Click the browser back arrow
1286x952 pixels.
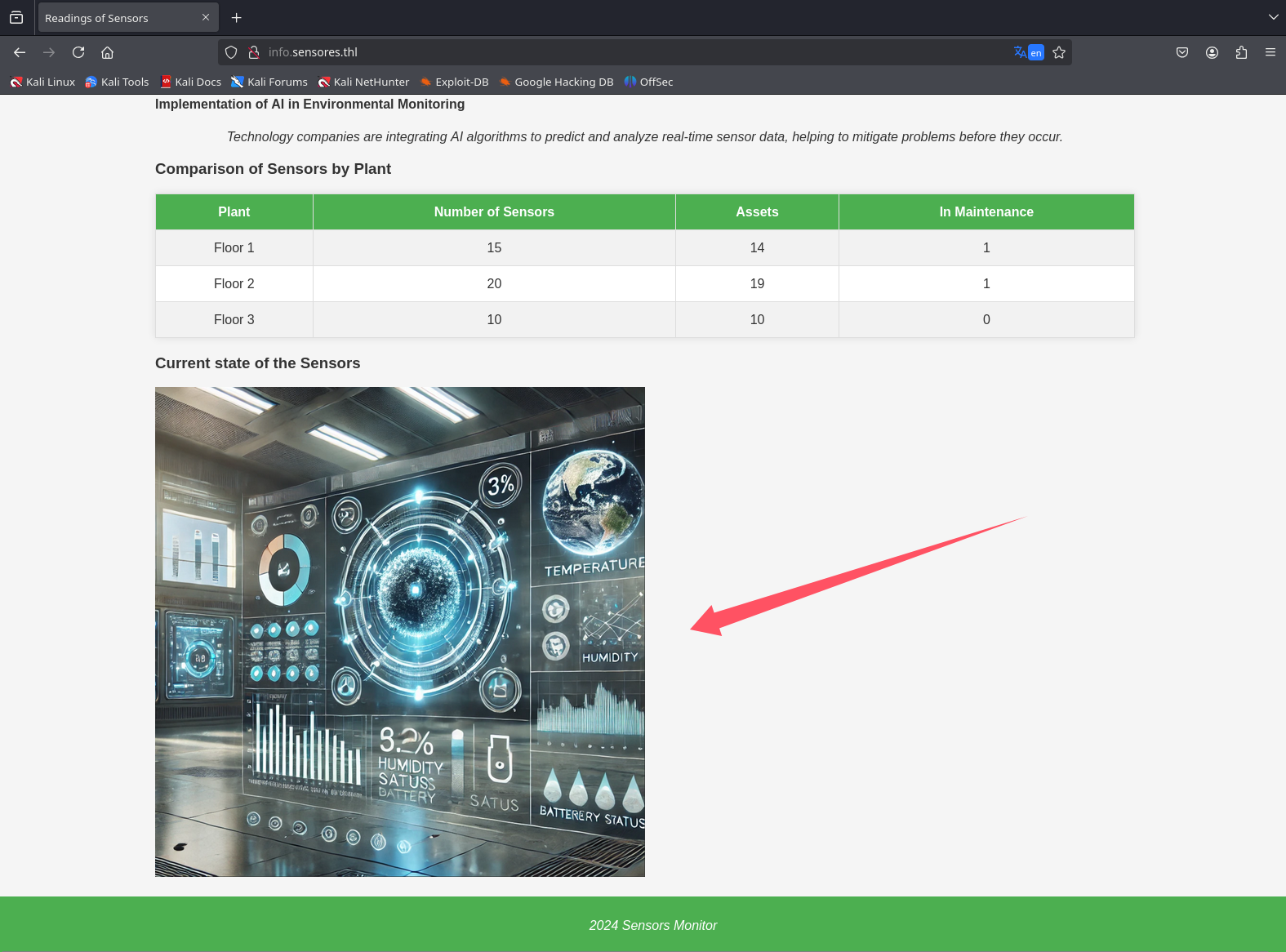(20, 52)
